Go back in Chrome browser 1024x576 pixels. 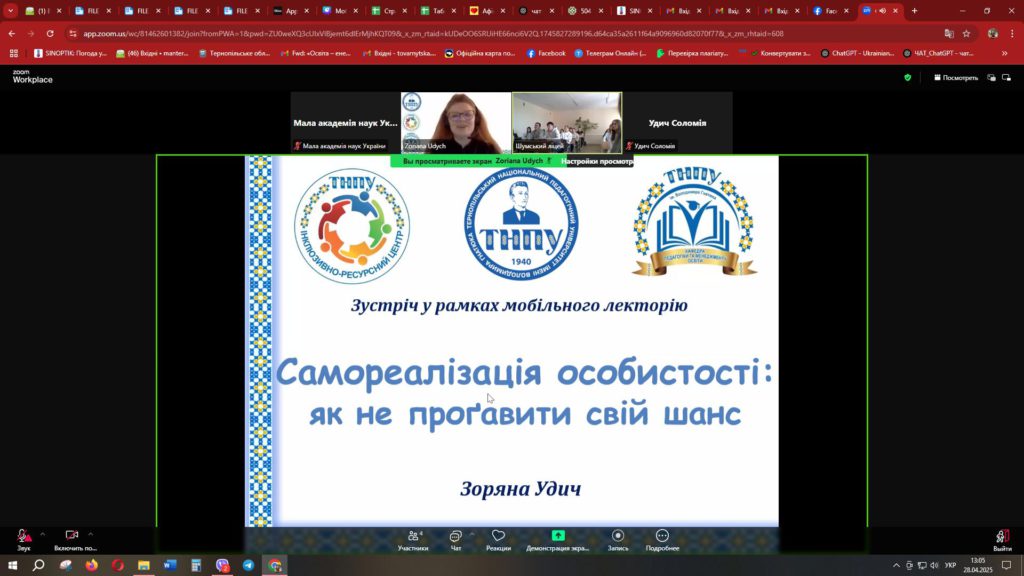tap(12, 33)
